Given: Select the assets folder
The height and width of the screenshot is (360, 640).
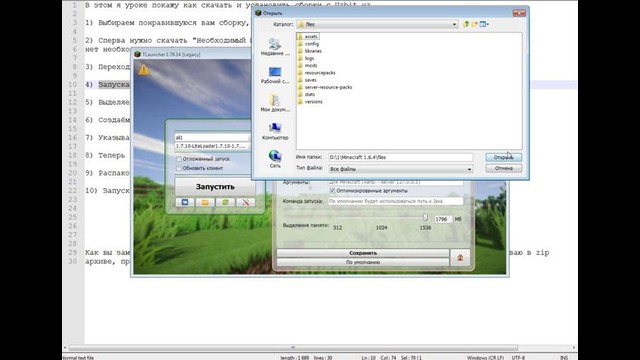Looking at the screenshot, I should 308,36.
